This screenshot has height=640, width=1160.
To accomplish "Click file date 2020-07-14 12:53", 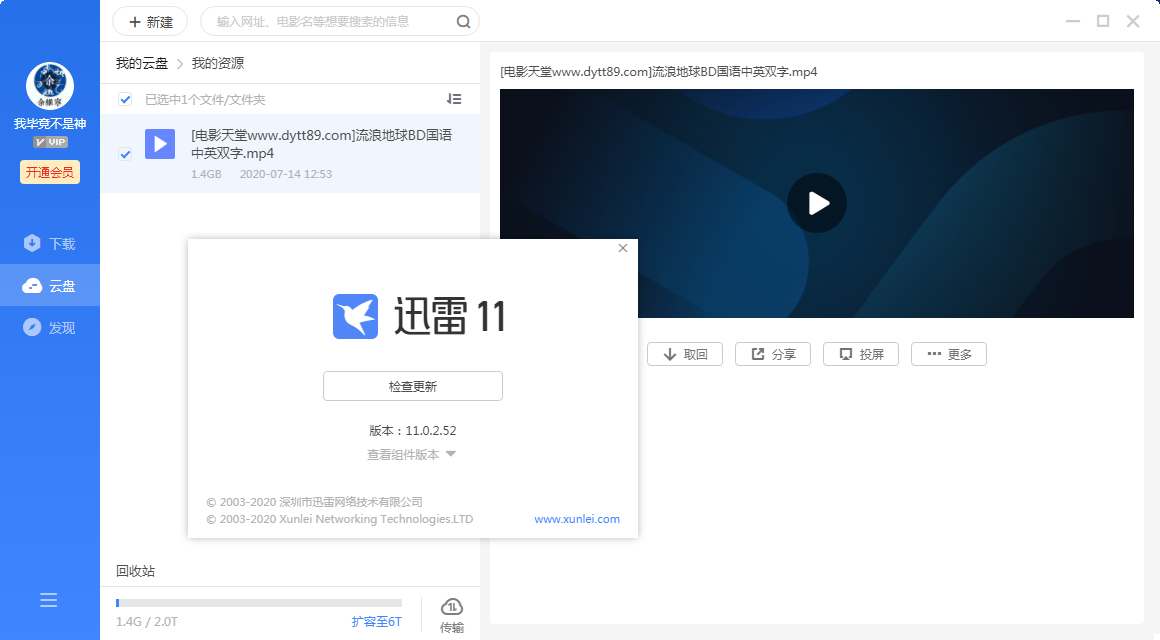I will tap(286, 174).
